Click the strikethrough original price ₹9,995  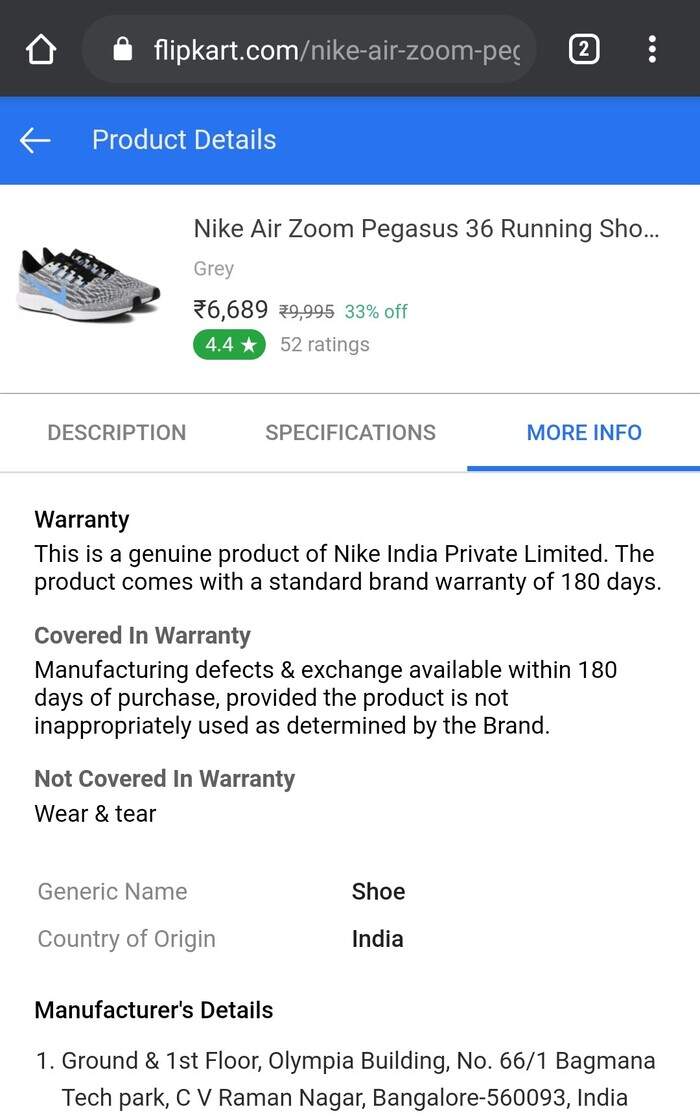click(x=305, y=311)
